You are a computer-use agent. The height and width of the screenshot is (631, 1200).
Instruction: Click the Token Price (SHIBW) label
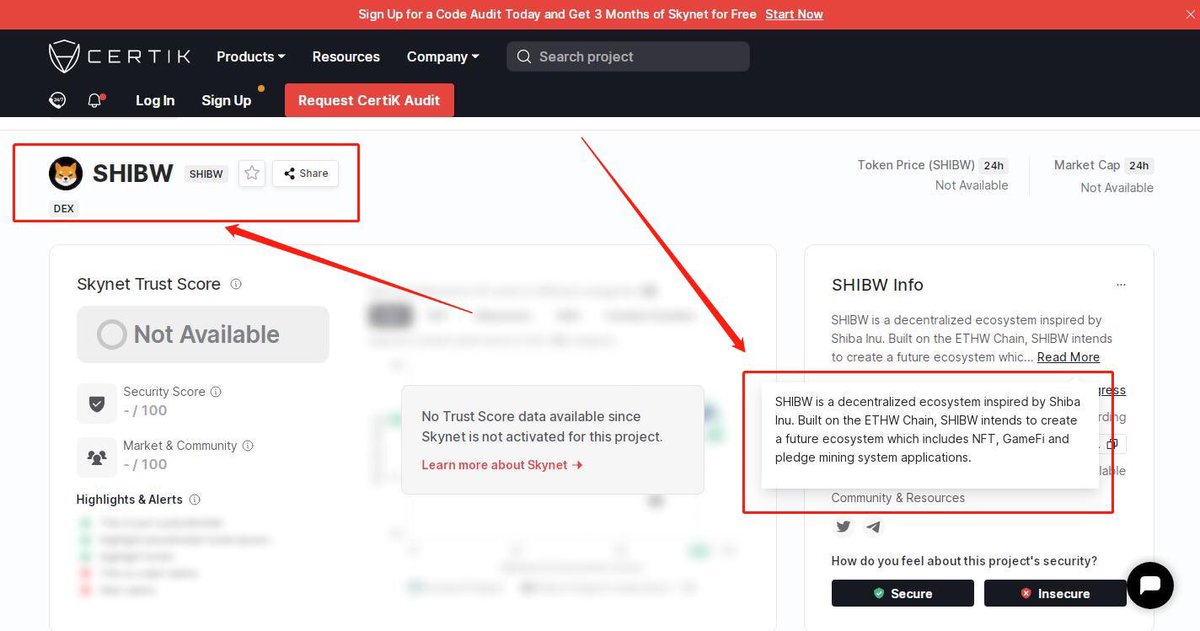tap(916, 165)
